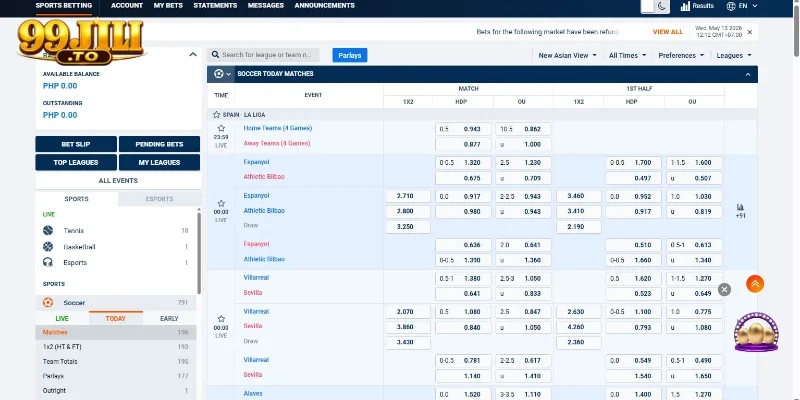This screenshot has height=400, width=800.
Task: Open All Times dropdown
Action: click(627, 55)
